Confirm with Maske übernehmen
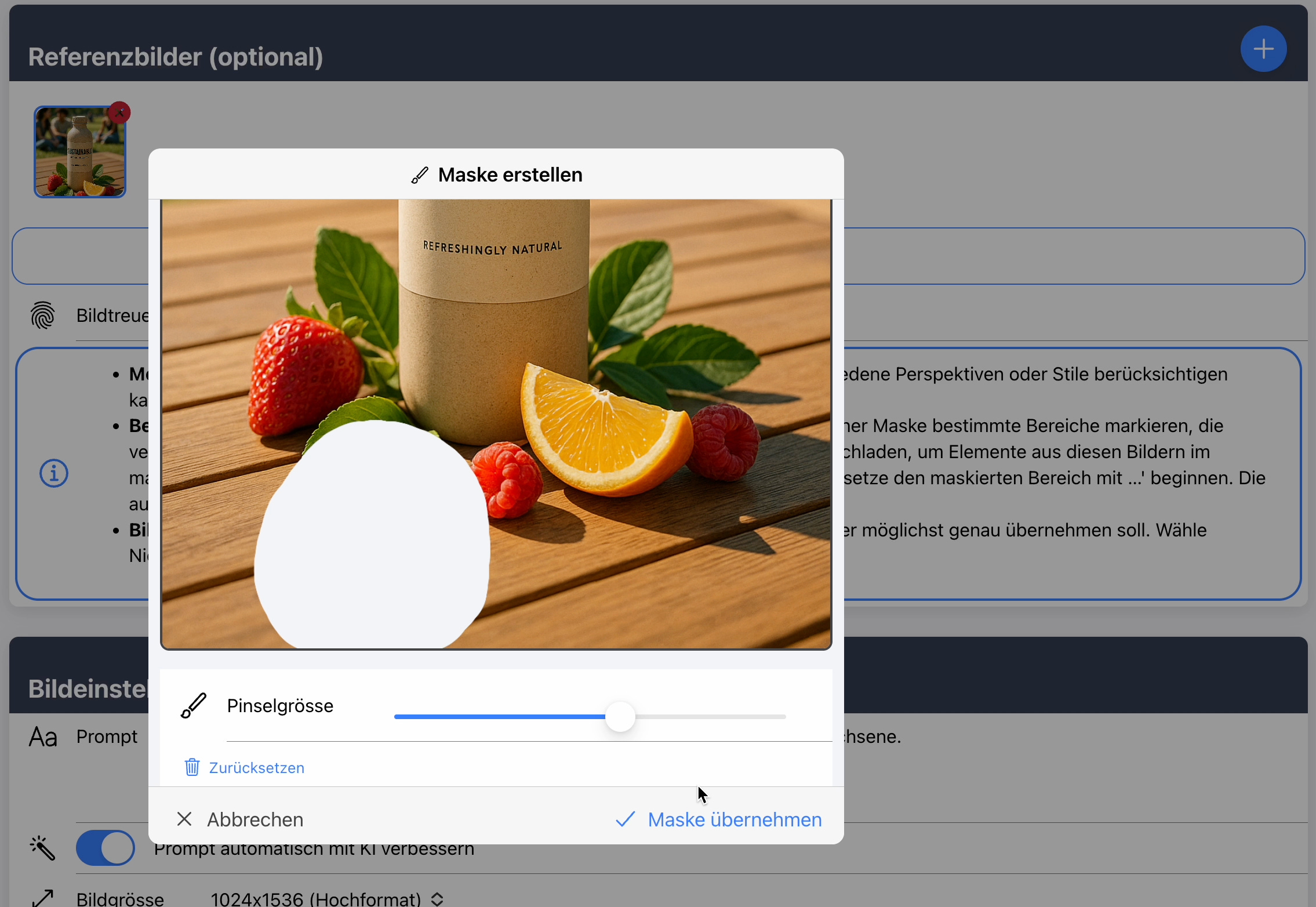 734,819
